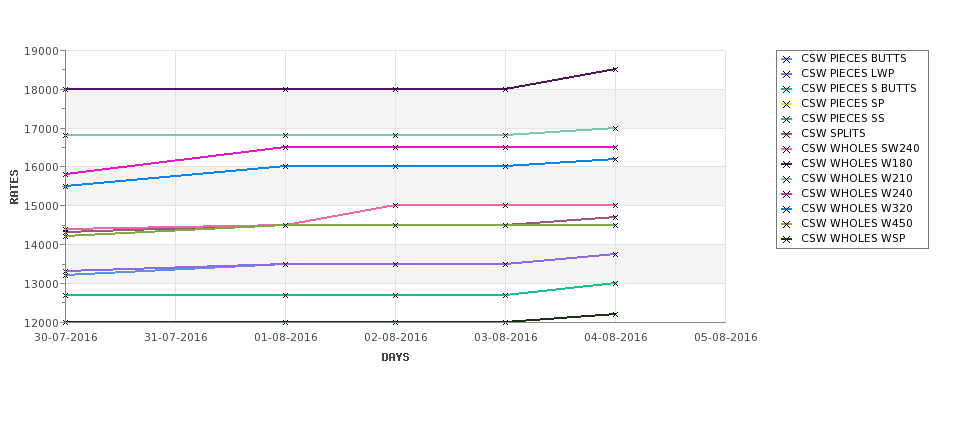
Task: Click the W210 data point at 17000 on 04-08-2016
Action: [615, 128]
